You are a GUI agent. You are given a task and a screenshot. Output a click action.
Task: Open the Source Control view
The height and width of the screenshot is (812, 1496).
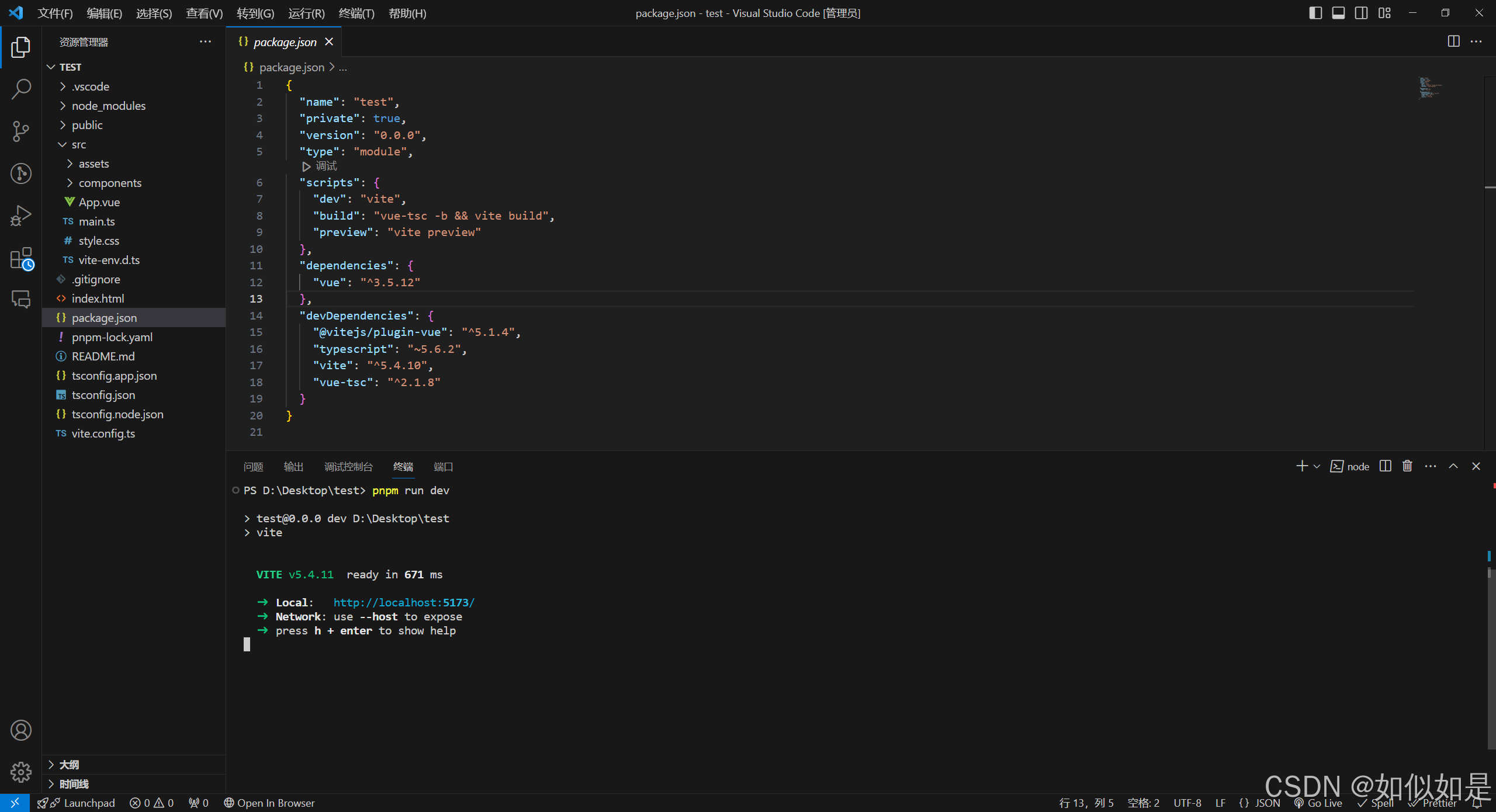point(21,131)
